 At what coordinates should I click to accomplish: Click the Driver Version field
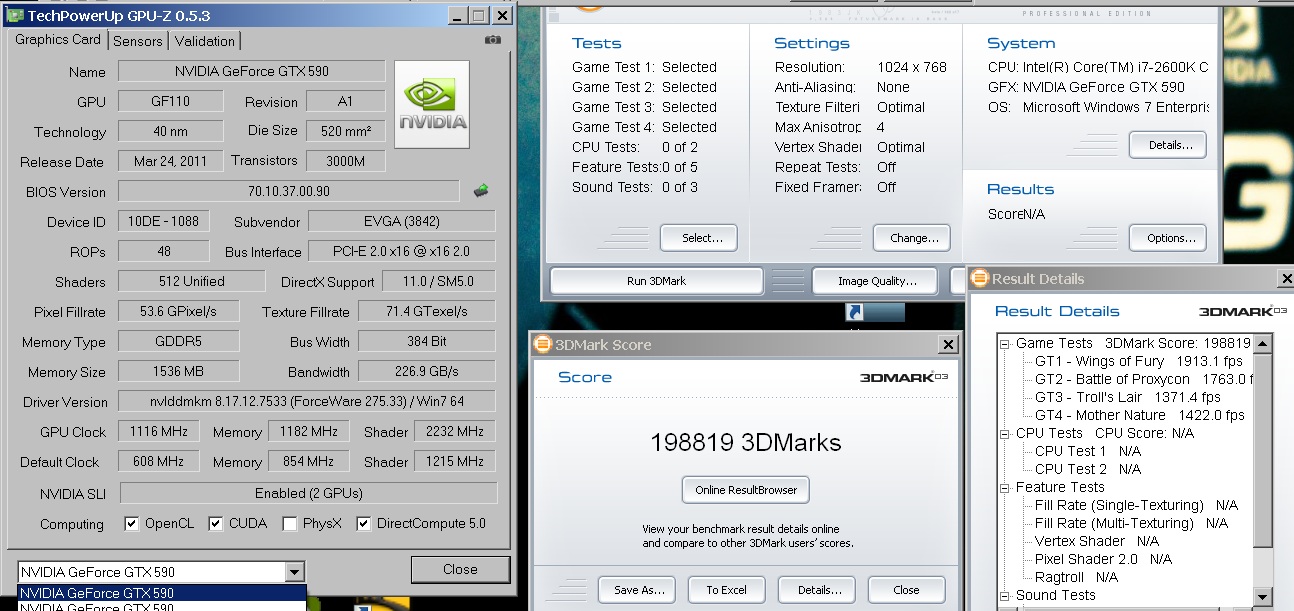(x=307, y=401)
